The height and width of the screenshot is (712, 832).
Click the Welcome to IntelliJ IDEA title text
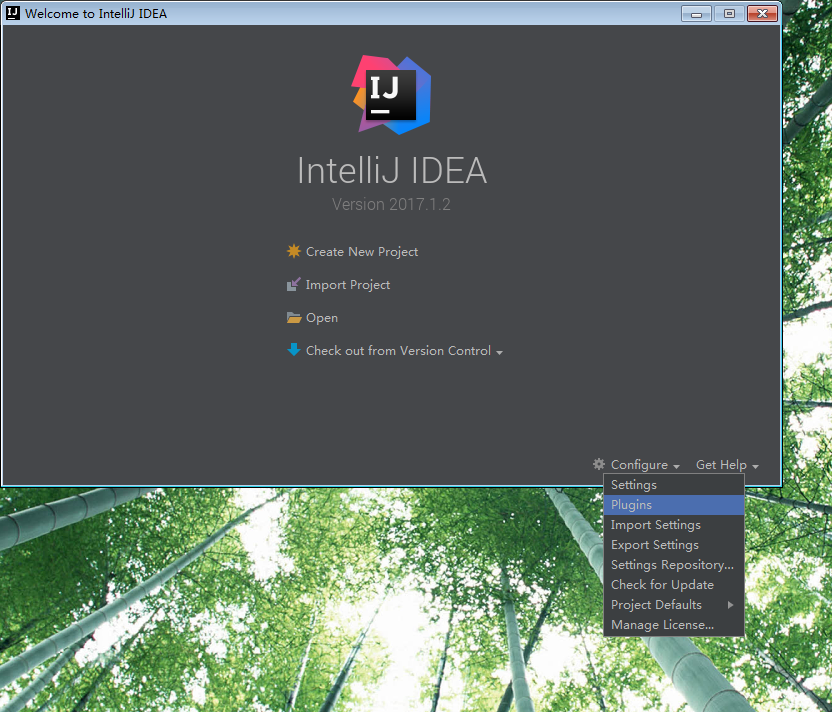96,13
